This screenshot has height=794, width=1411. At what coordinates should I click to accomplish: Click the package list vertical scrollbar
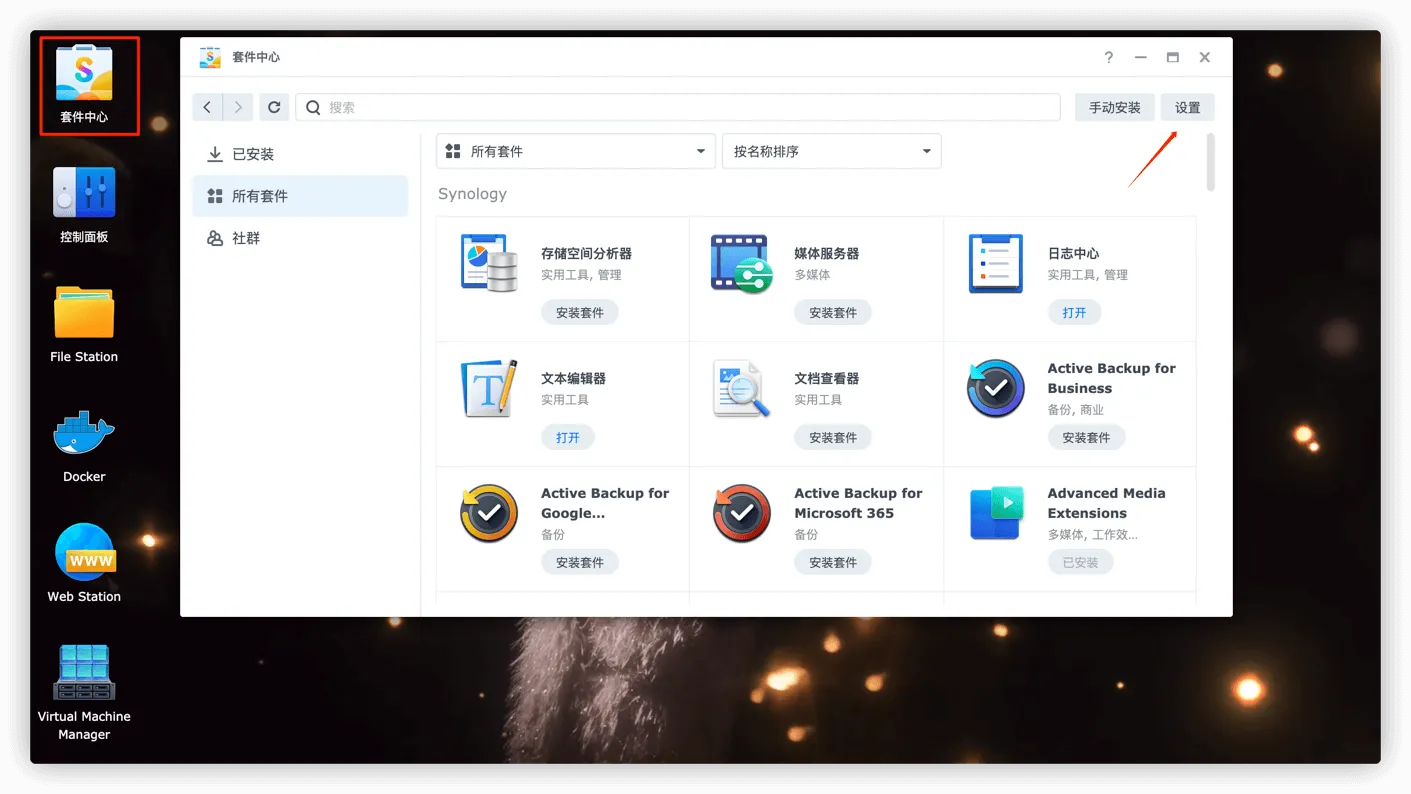pyautogui.click(x=1211, y=162)
